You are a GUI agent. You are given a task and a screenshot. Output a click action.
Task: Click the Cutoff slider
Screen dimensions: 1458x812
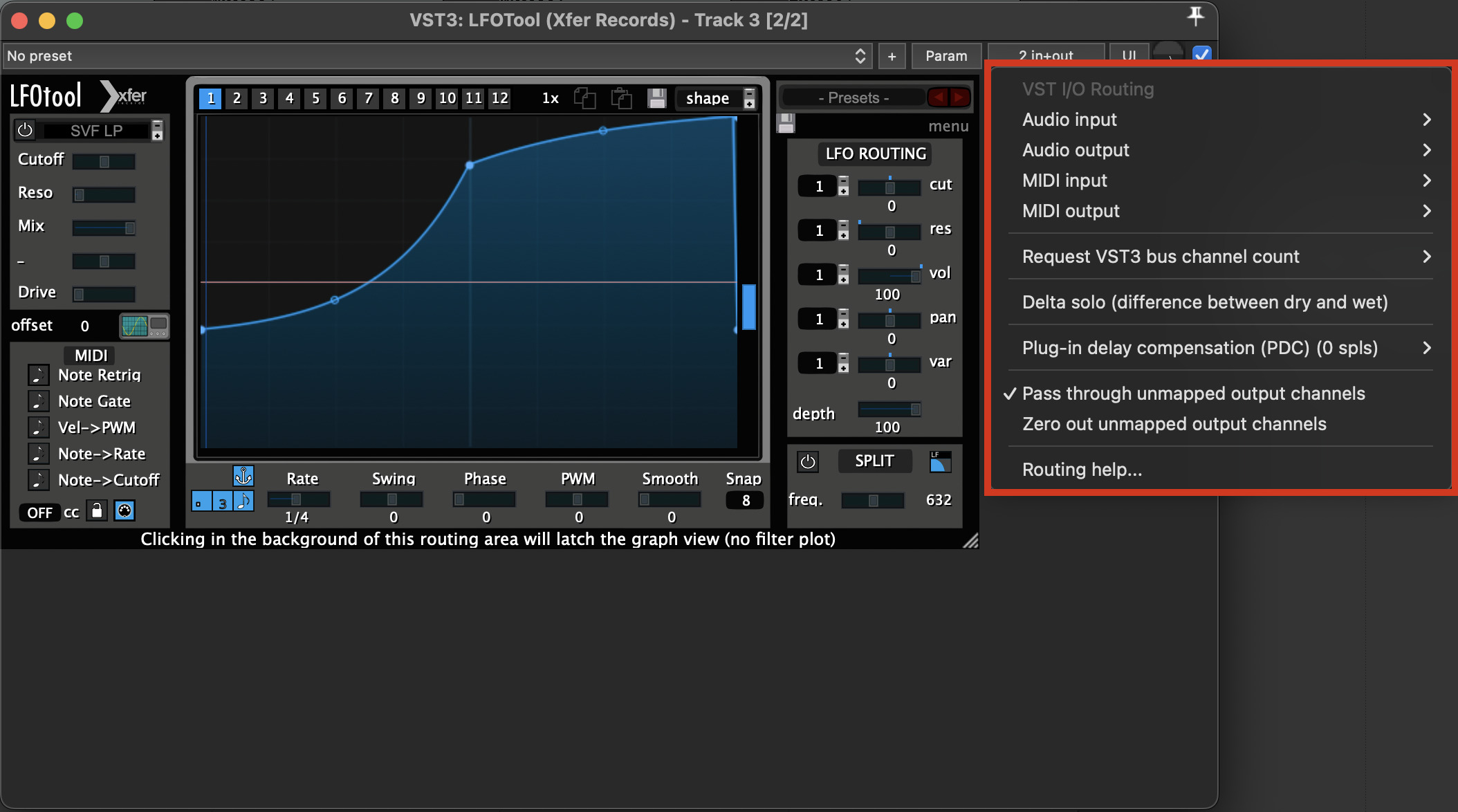click(104, 161)
